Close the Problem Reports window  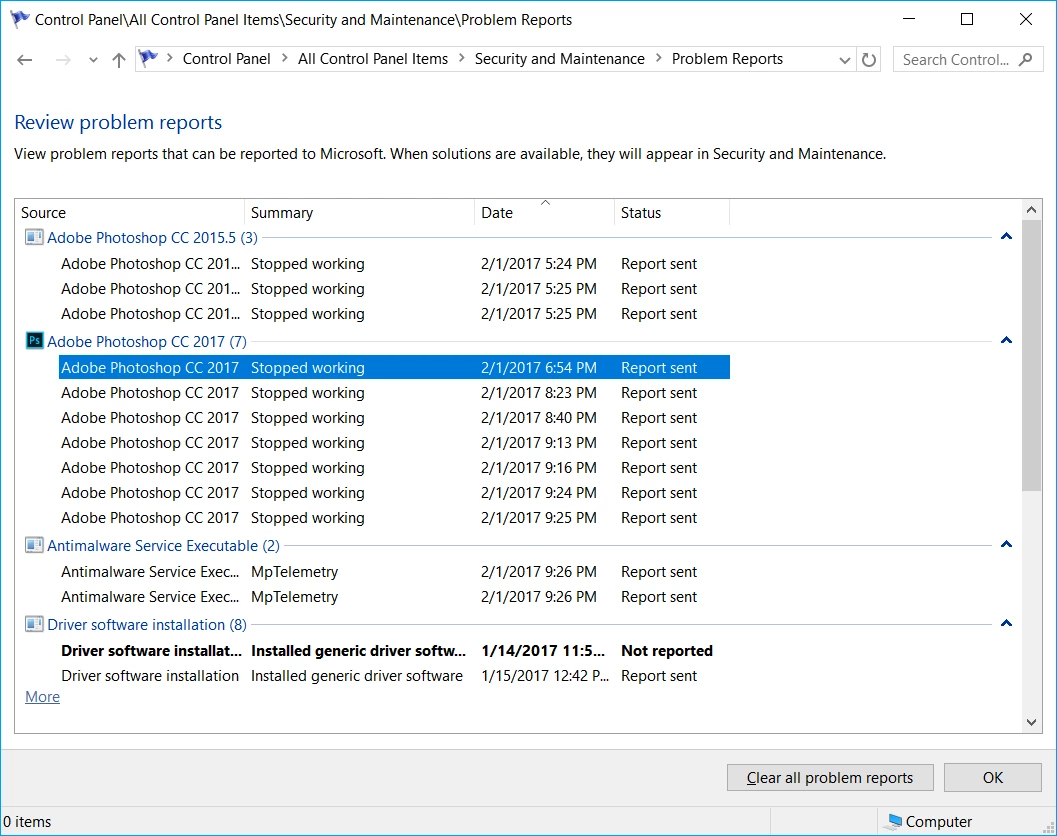[x=1025, y=20]
